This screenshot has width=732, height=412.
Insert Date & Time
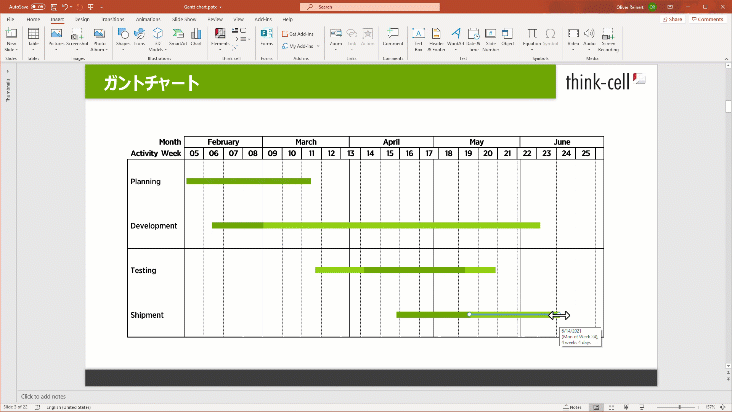(473, 39)
